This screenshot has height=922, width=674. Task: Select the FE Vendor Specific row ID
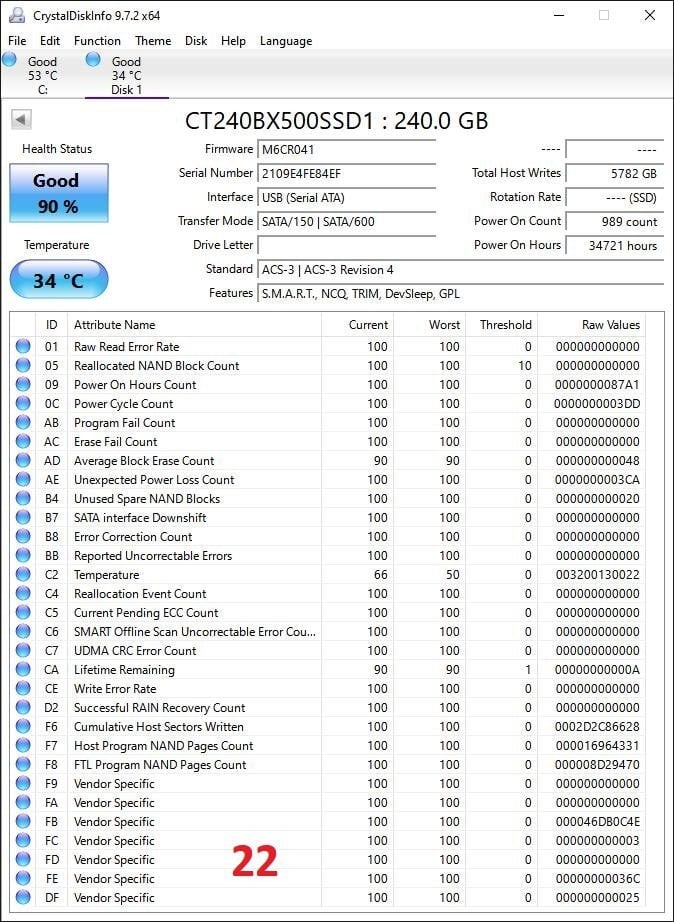tap(52, 878)
